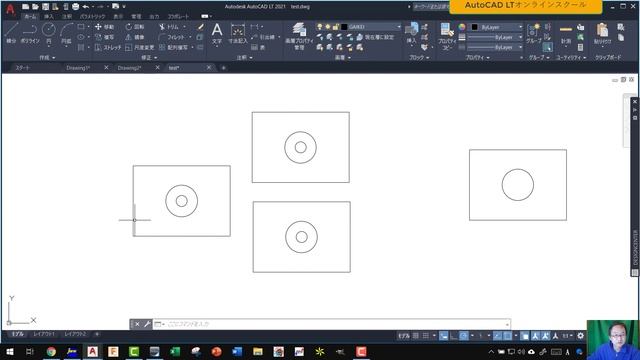The width and height of the screenshot is (640, 360).
Task: Toggle layer on/off lightbulb icon
Action: tap(320, 27)
